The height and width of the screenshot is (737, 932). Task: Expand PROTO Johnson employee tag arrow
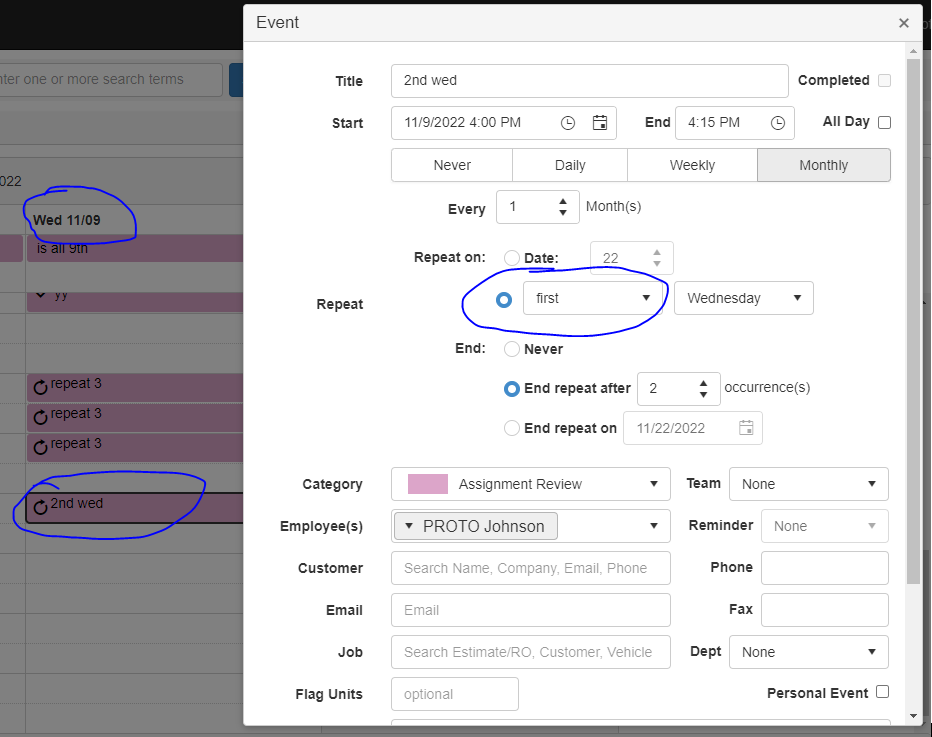tap(409, 525)
